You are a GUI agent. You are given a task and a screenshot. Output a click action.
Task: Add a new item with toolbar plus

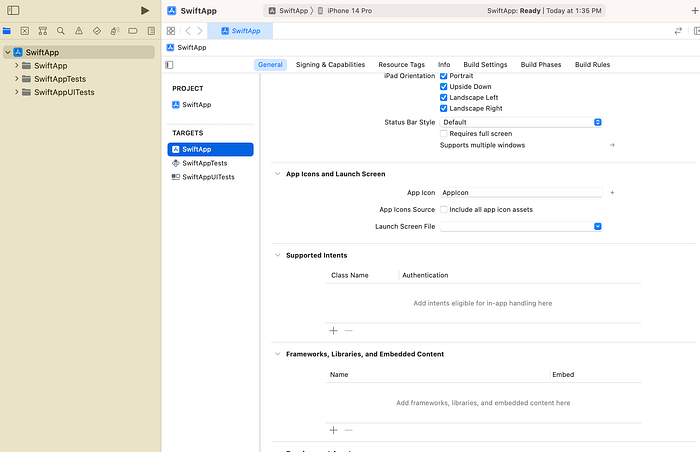[x=695, y=10]
